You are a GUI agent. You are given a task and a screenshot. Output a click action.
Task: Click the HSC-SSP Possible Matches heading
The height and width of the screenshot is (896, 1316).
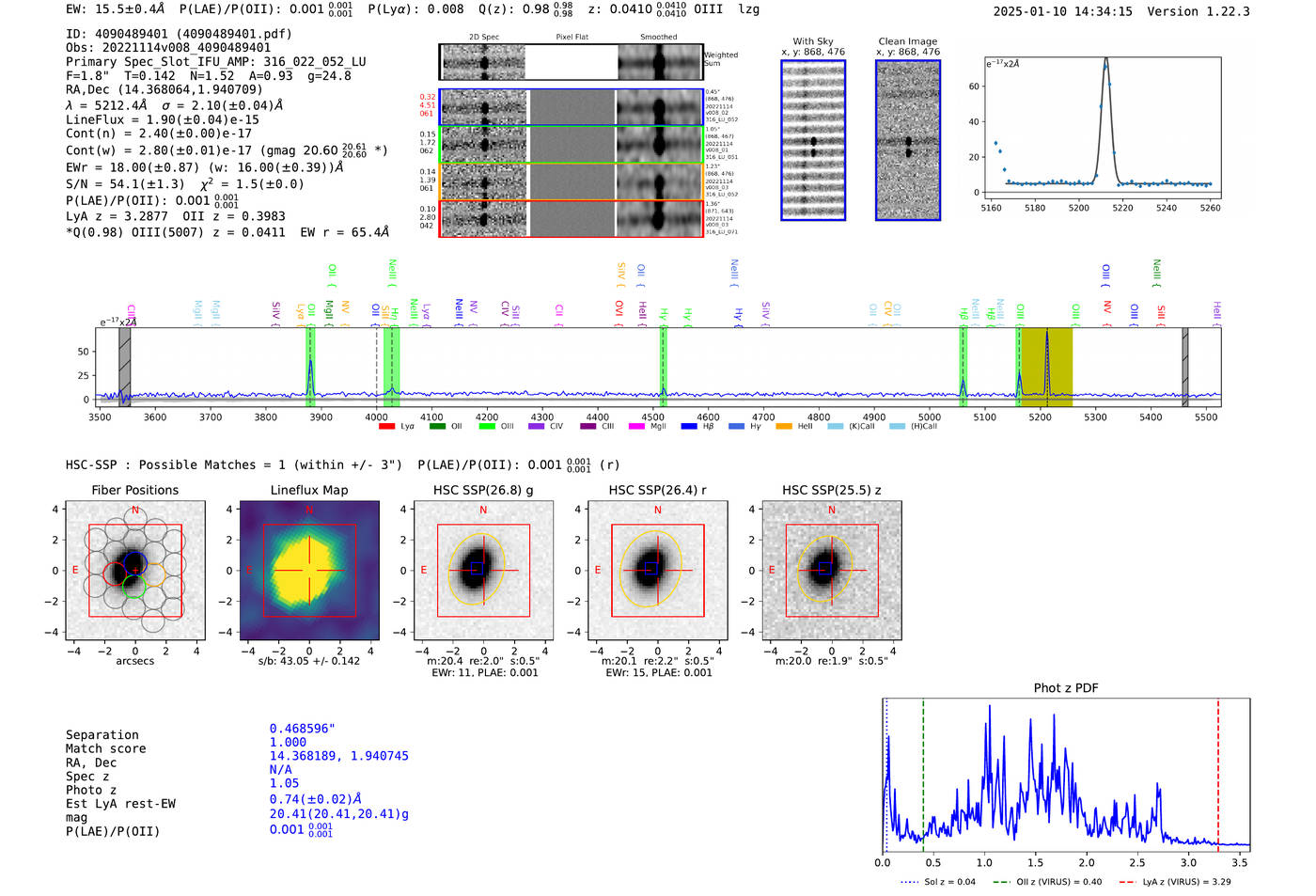pyautogui.click(x=234, y=465)
